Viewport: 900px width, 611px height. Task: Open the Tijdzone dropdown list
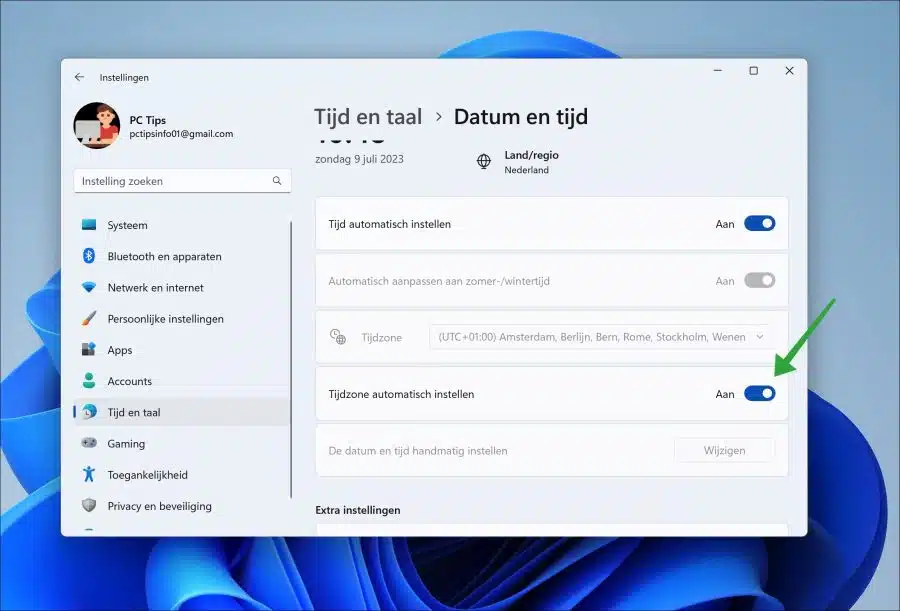(x=600, y=337)
